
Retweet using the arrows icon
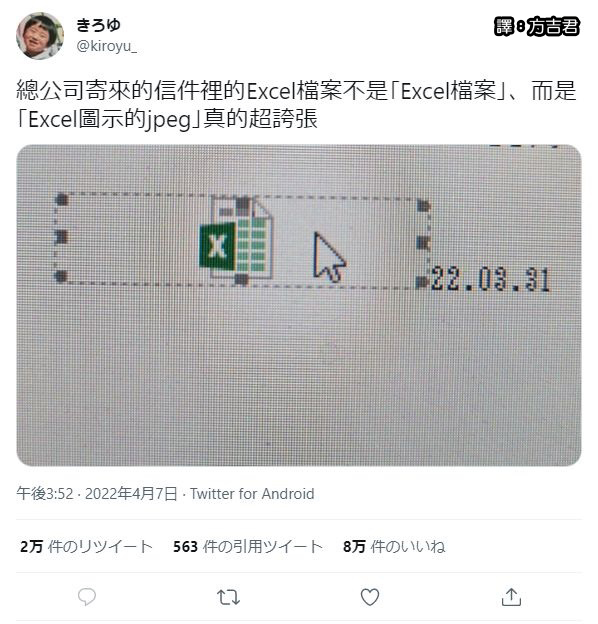point(228,597)
